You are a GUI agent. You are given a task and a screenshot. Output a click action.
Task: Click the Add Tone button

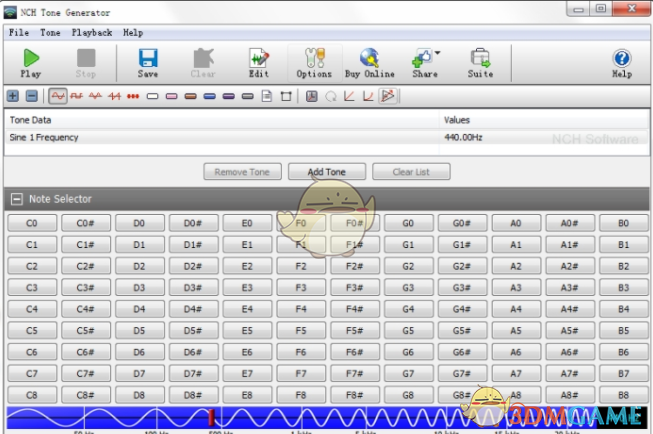coord(327,172)
